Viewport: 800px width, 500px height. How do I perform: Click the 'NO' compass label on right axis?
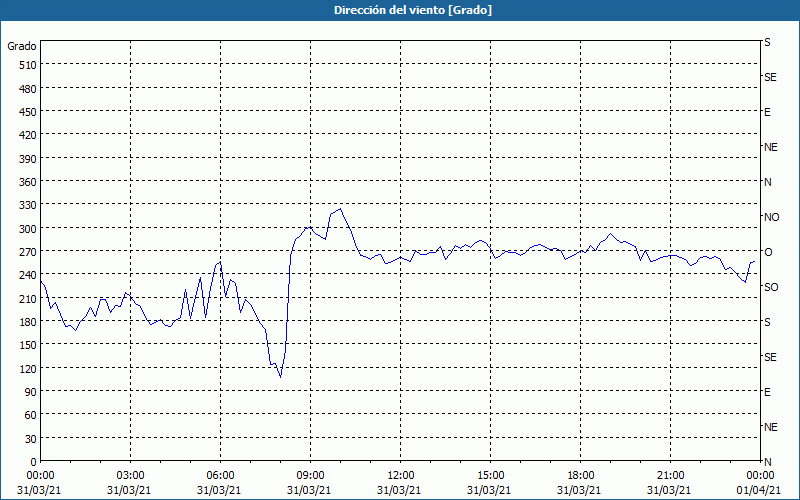tap(771, 217)
